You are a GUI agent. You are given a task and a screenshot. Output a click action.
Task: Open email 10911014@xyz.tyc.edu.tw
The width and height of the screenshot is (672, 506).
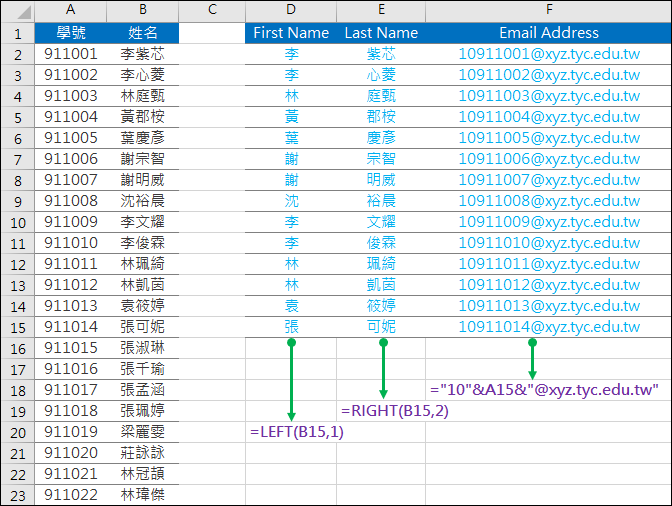pyautogui.click(x=549, y=327)
